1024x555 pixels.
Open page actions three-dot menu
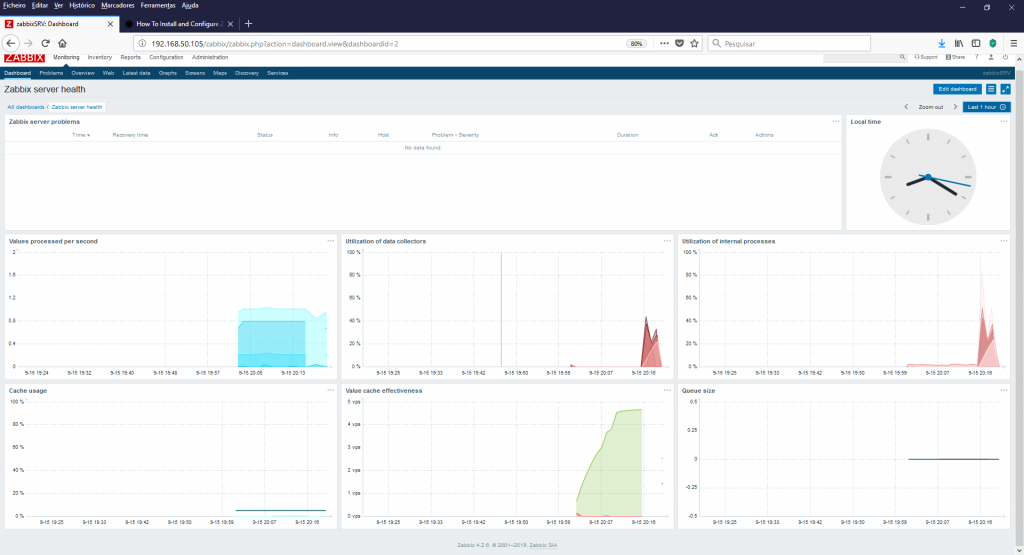tap(664, 43)
